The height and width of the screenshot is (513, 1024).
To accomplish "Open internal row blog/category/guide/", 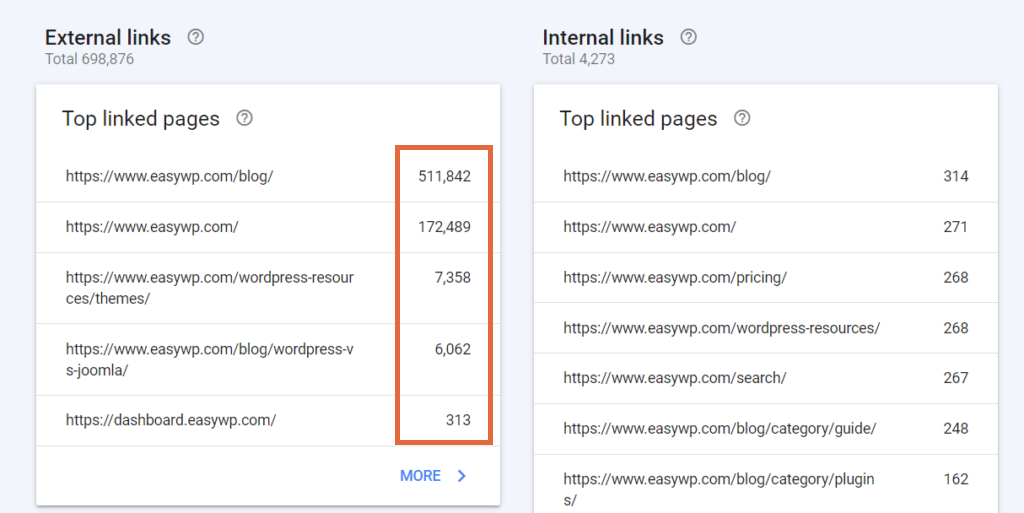I will pos(766,429).
